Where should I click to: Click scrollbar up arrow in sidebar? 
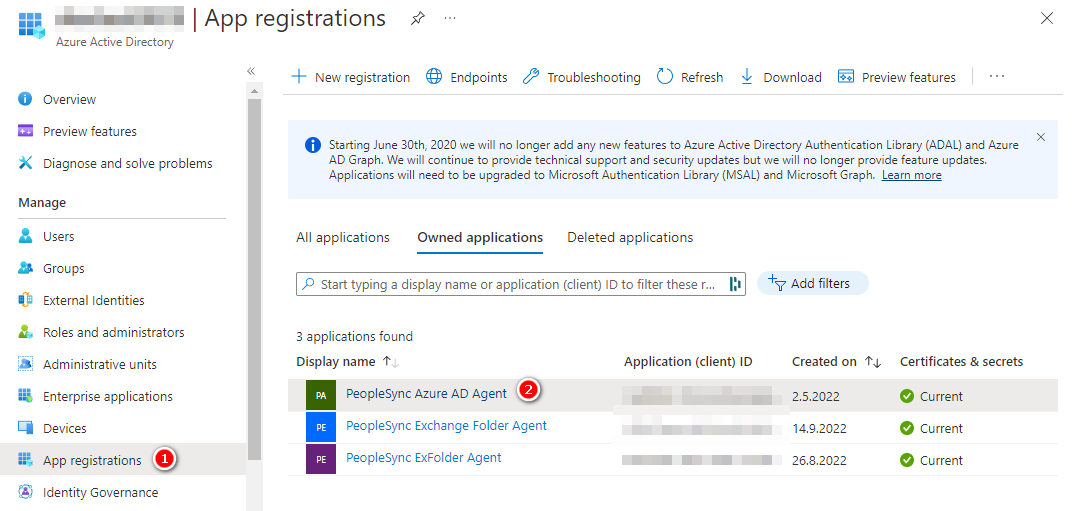coord(254,91)
